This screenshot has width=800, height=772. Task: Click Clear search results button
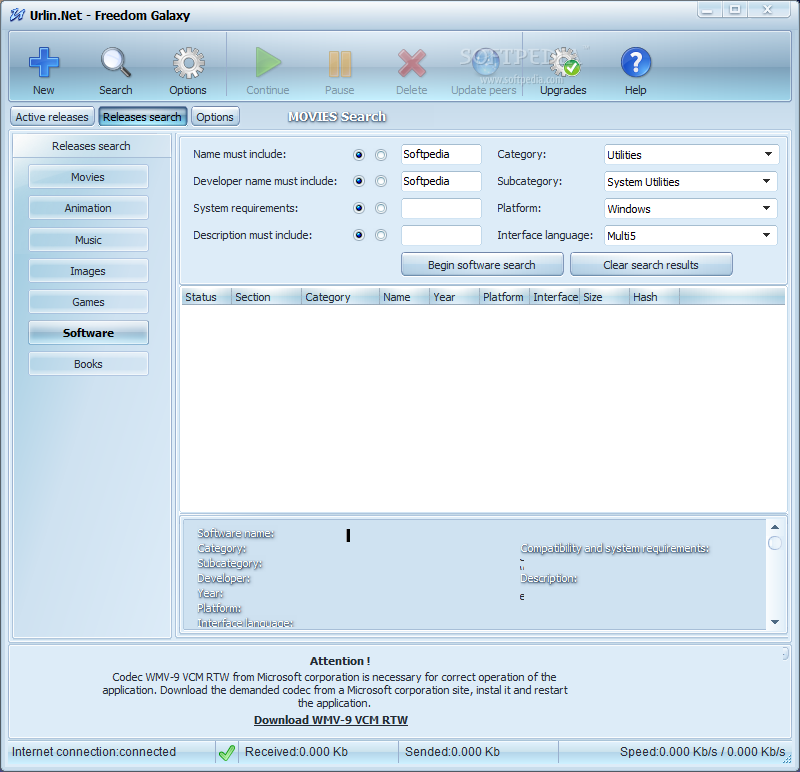651,265
